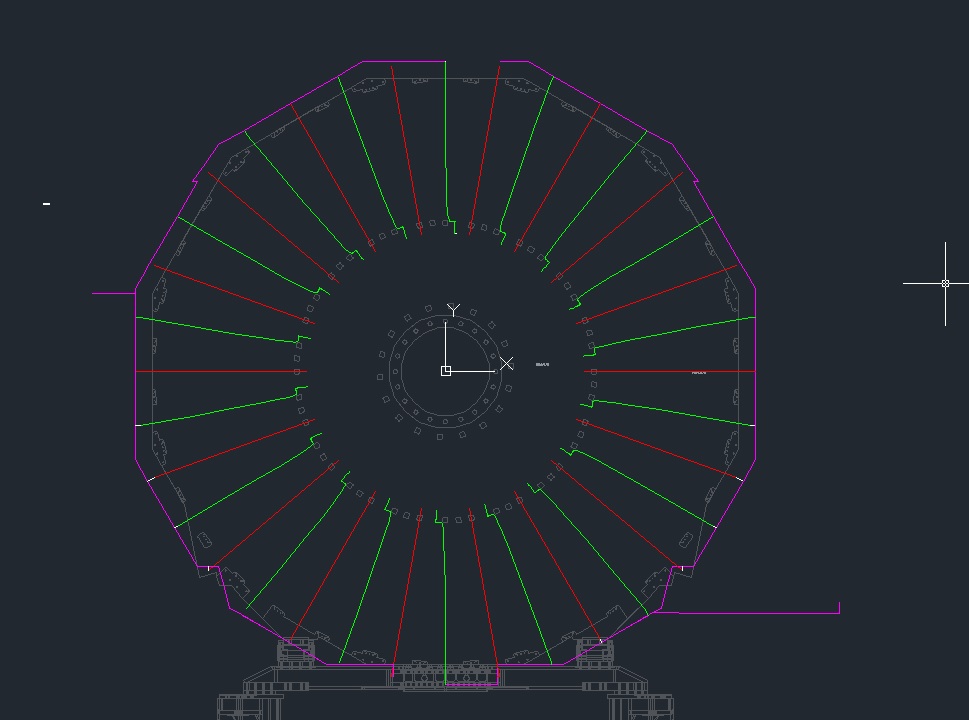Select the red text label on right horizontal line
The image size is (969, 720).
pyautogui.click(x=699, y=372)
